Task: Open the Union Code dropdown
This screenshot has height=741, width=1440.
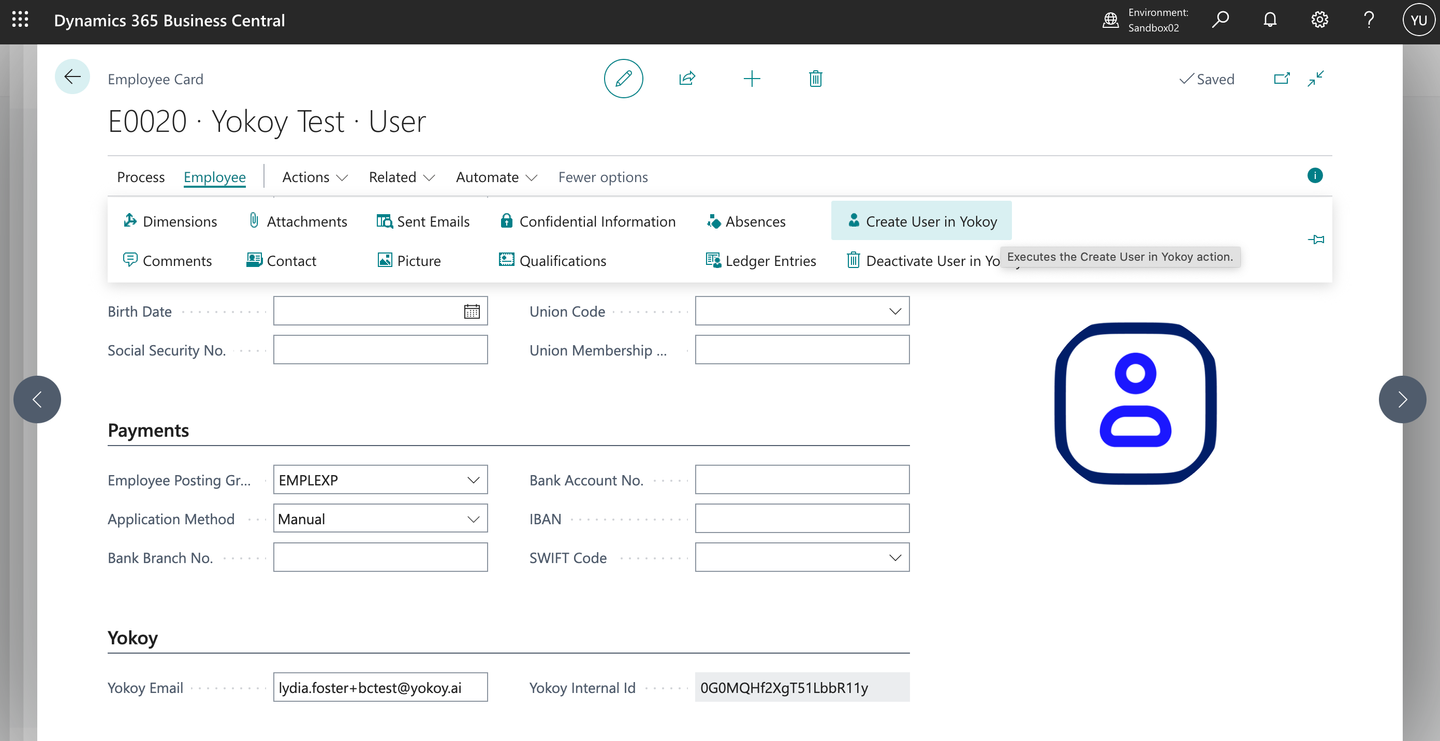Action: (x=895, y=312)
